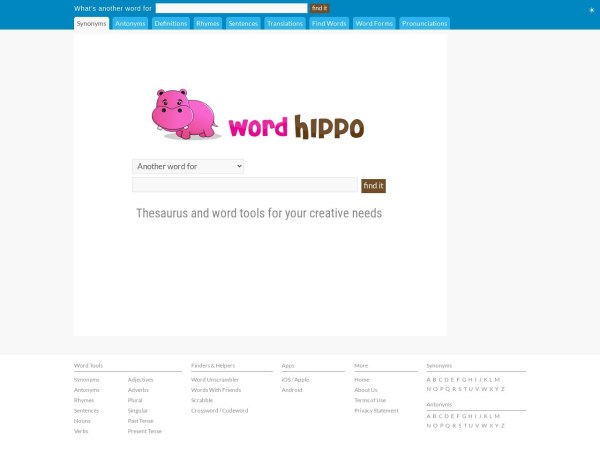Click the word hippo logo text

[296, 127]
